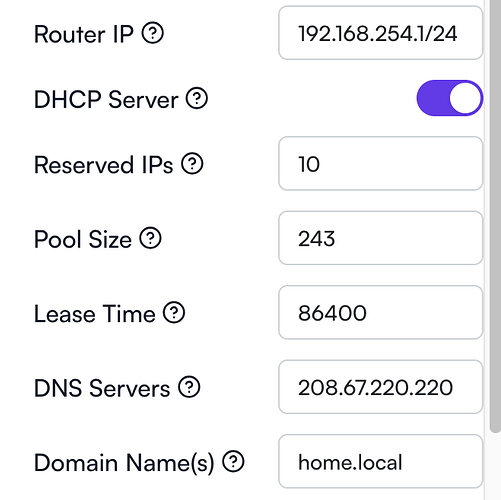This screenshot has height=500, width=501.
Task: Click the Domain Name(s) help icon
Action: (233, 462)
